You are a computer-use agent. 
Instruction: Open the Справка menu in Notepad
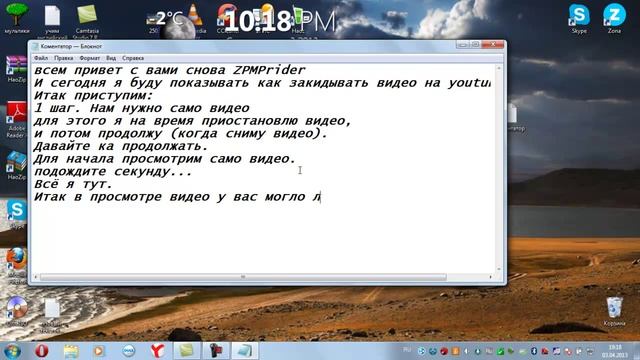click(x=133, y=58)
